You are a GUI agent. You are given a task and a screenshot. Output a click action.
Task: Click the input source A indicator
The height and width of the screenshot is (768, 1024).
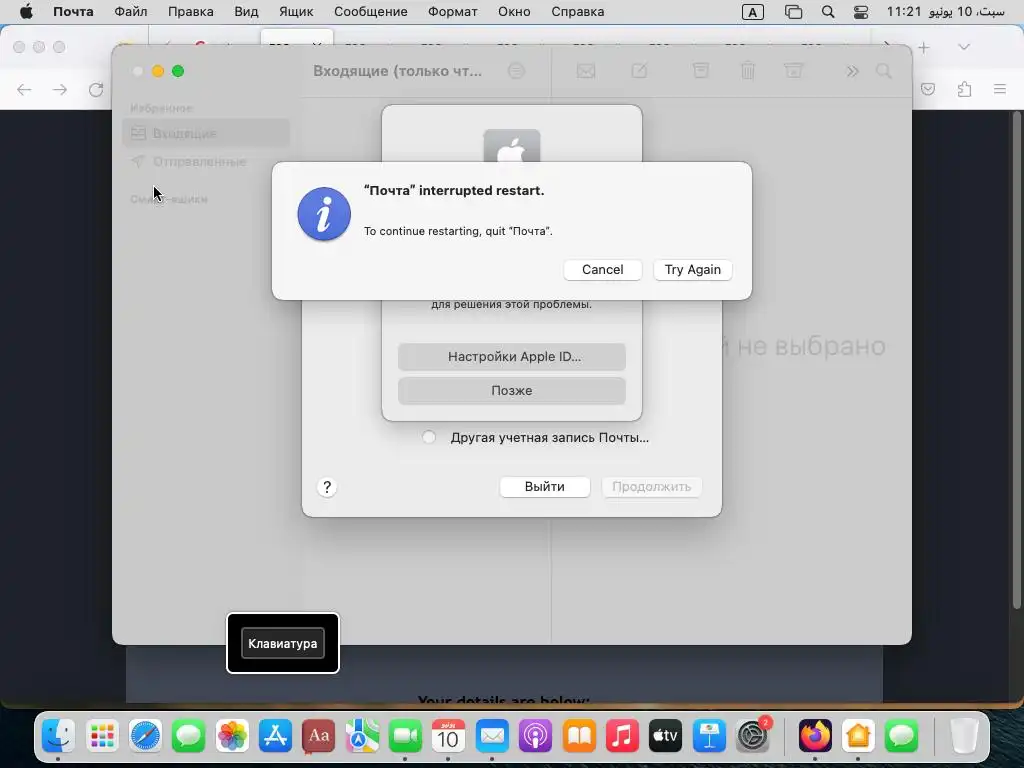pyautogui.click(x=752, y=12)
